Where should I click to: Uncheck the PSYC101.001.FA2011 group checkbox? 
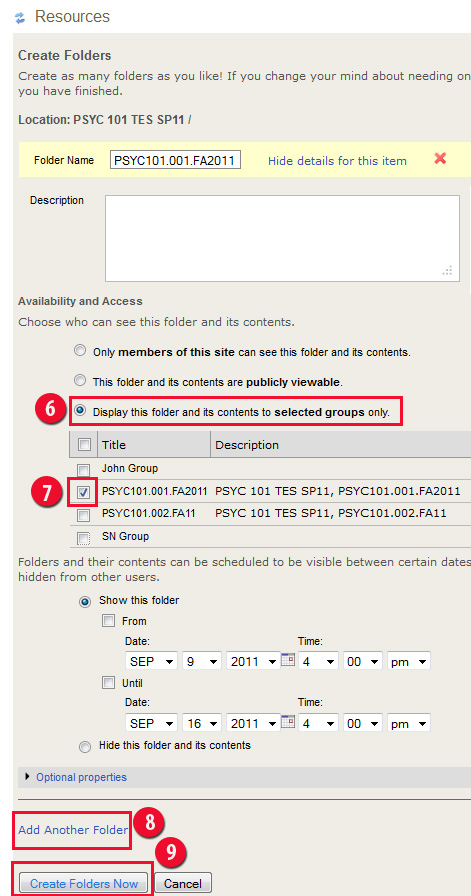click(83, 492)
